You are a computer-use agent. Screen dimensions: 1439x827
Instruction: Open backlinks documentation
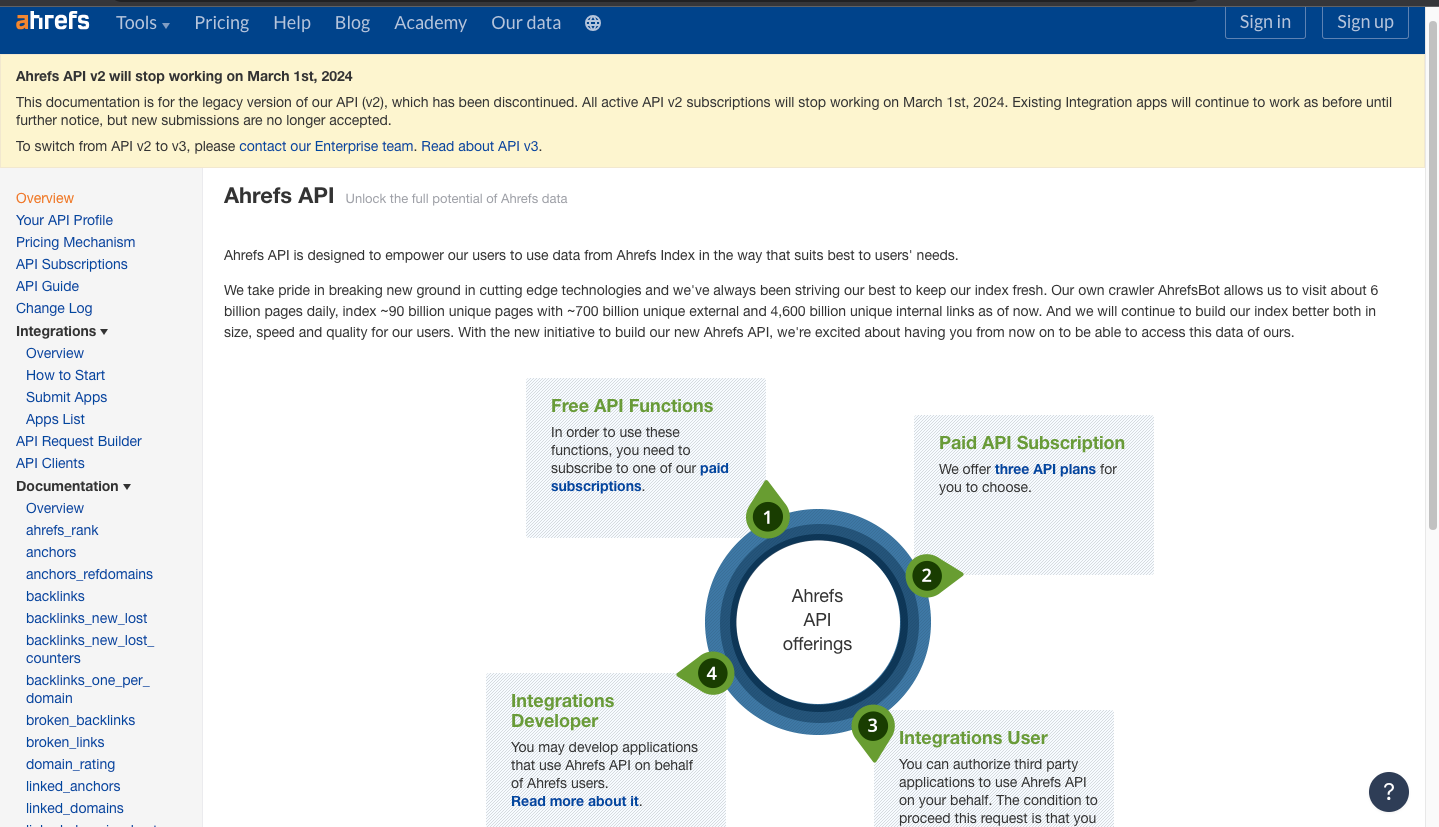[x=55, y=596]
